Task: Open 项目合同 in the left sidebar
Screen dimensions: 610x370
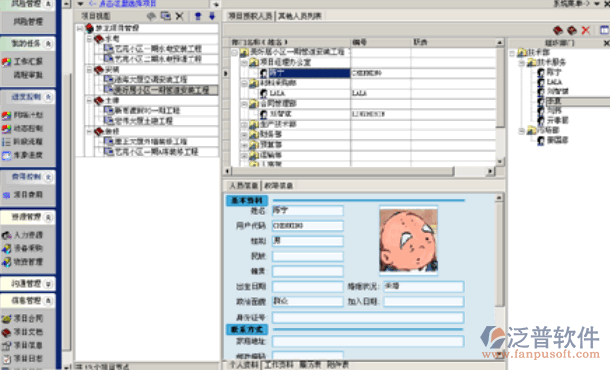Action: 23,319
